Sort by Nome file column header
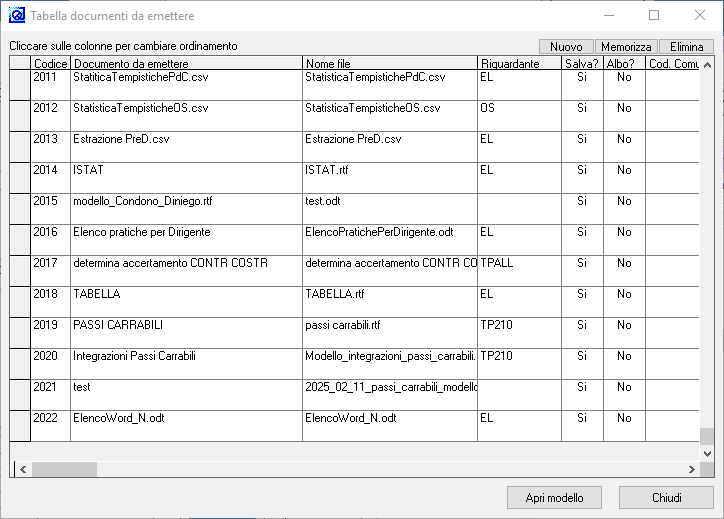724x519 pixels. coord(390,63)
